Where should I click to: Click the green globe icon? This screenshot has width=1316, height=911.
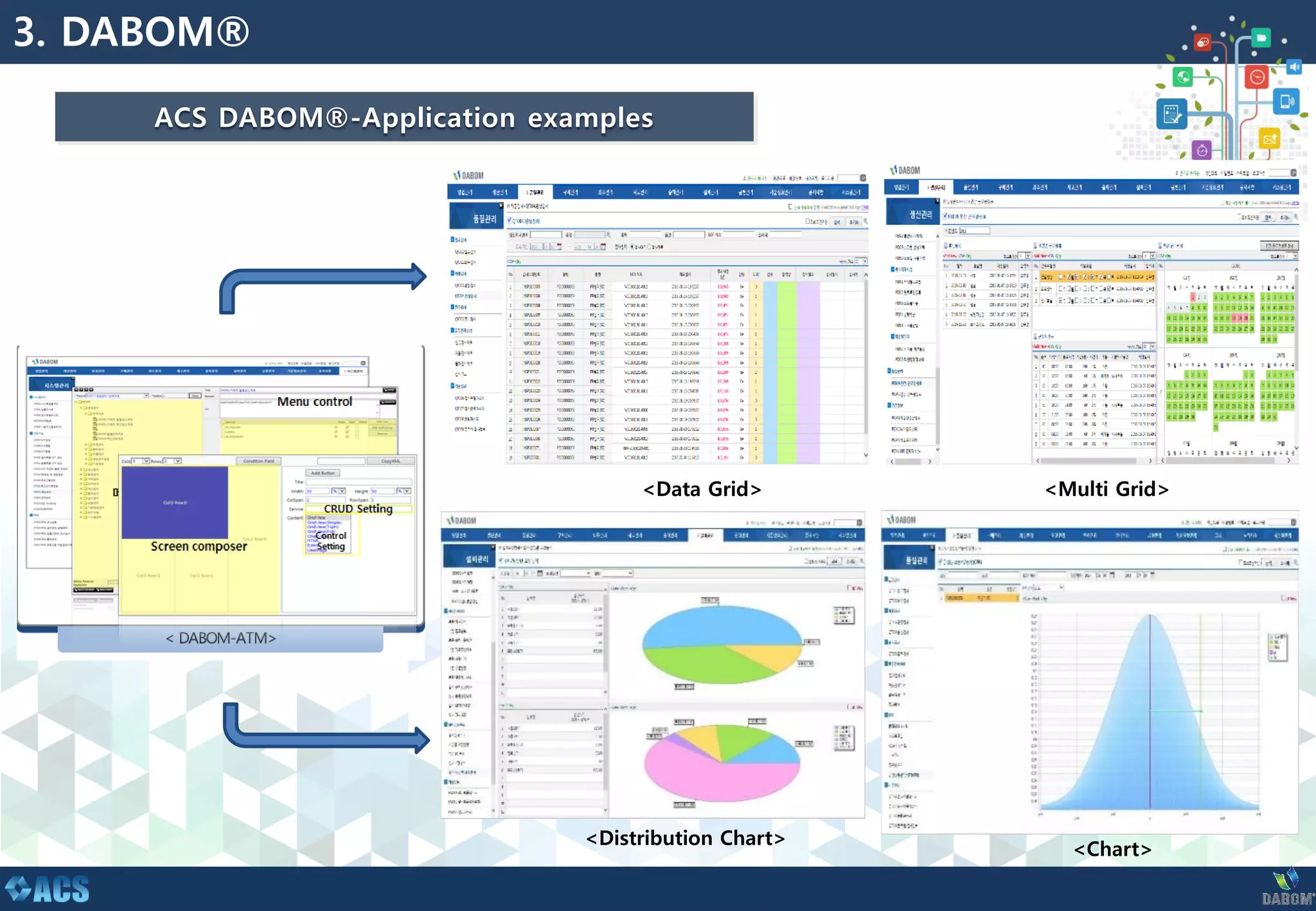coord(1182,78)
